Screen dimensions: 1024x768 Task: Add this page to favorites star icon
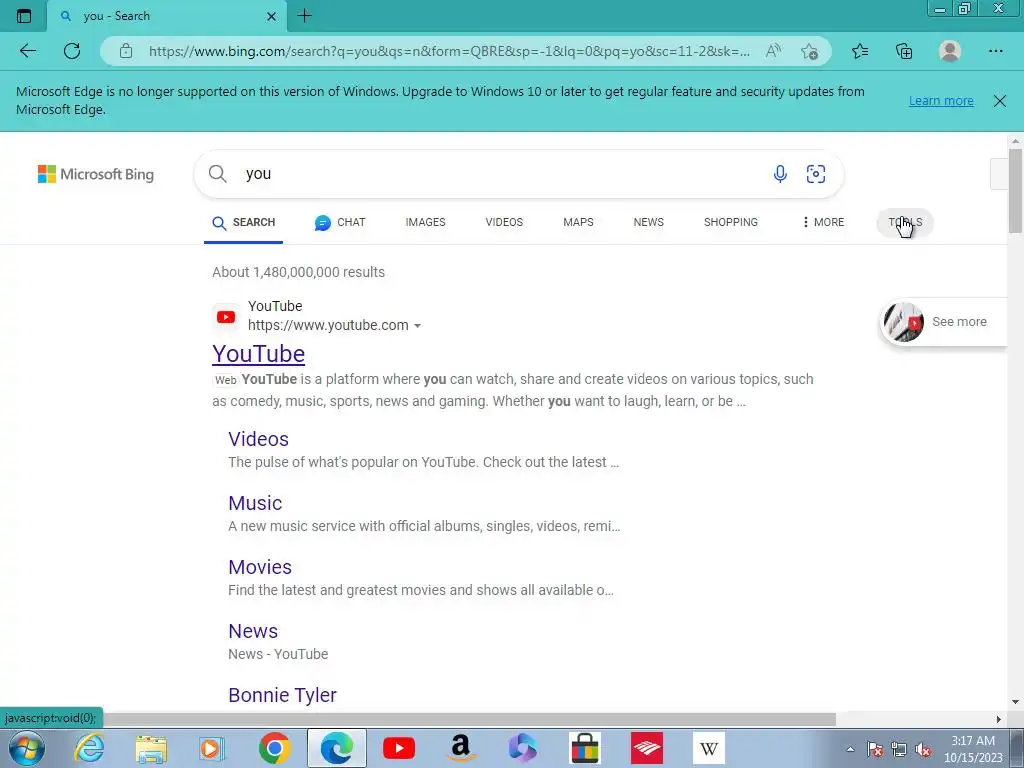[809, 51]
